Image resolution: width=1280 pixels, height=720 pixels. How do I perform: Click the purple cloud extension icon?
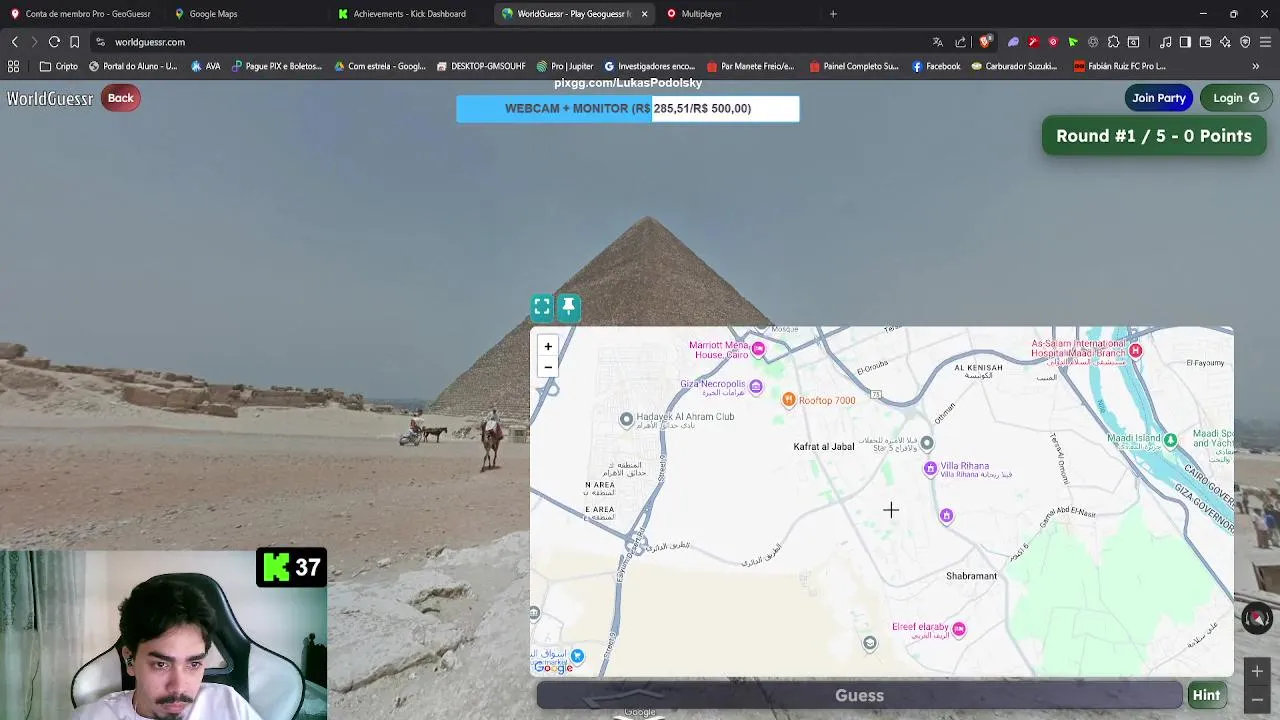[x=1013, y=42]
